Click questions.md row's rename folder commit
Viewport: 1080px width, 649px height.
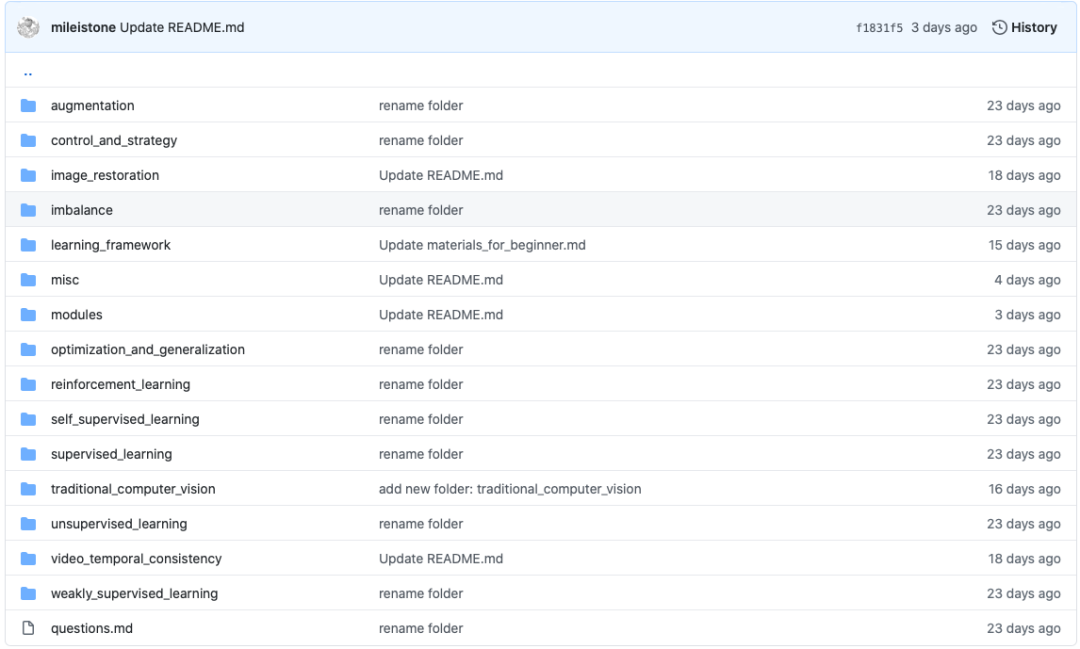[421, 628]
